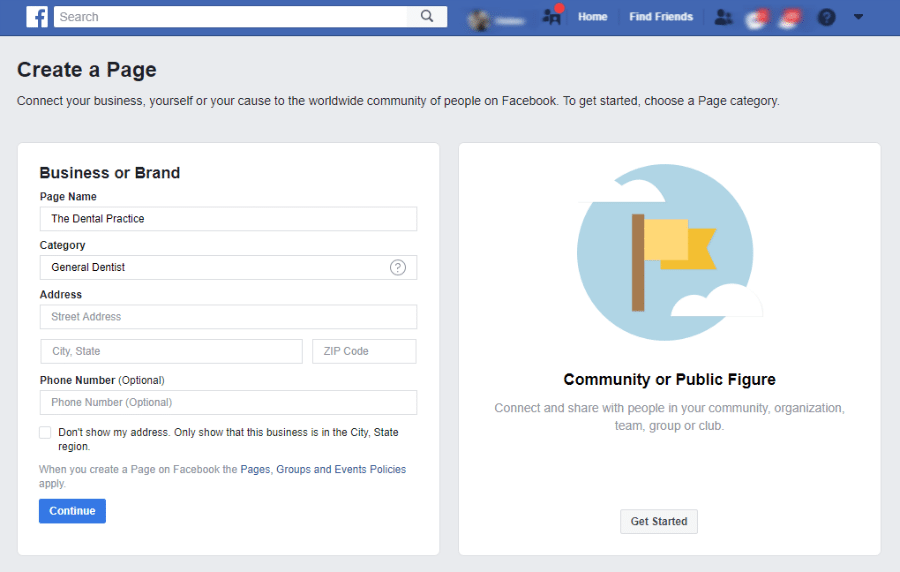
Task: Open the Quick Help question mark icon
Action: click(826, 17)
